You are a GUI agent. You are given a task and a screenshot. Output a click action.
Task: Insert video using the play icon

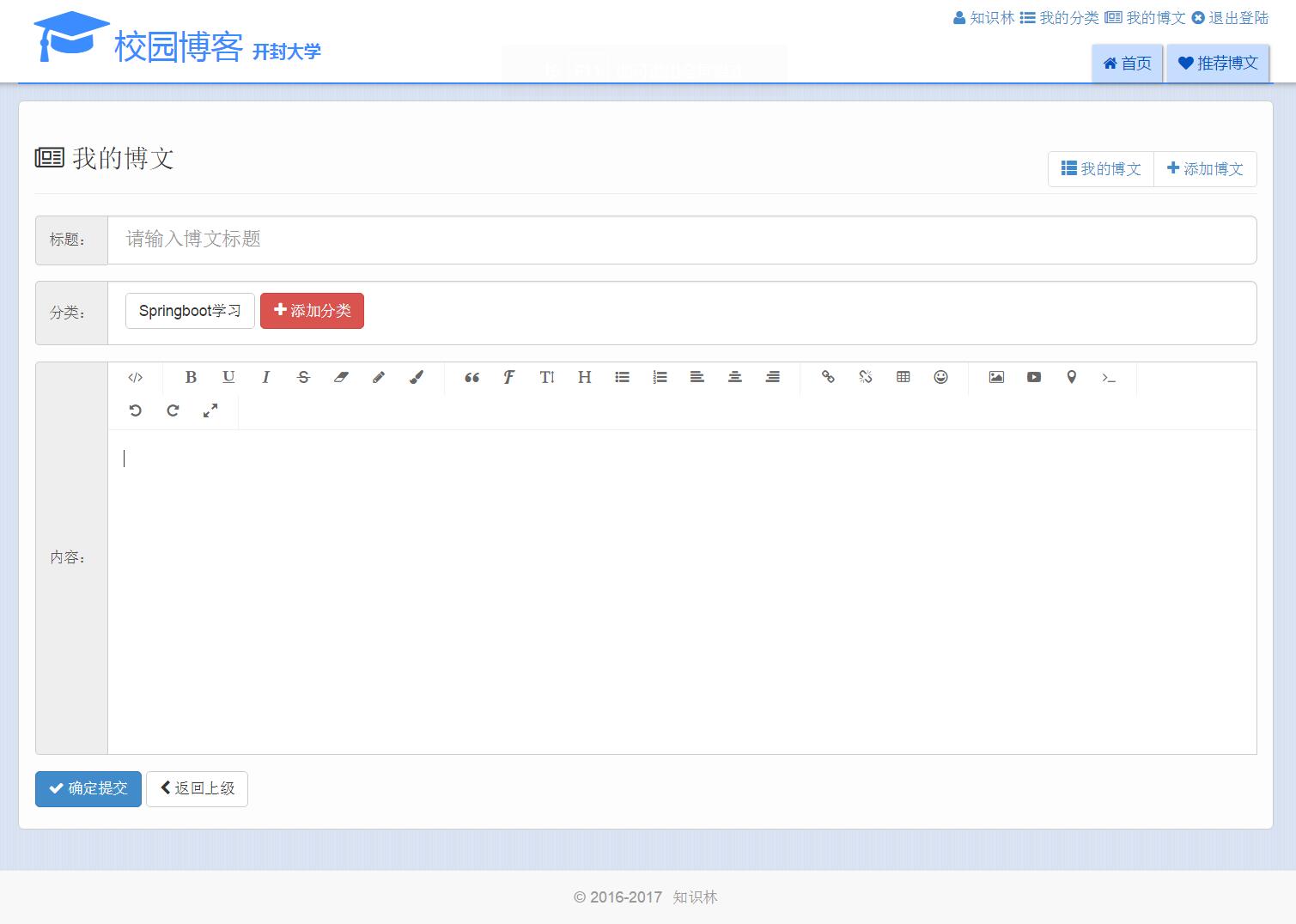click(x=1034, y=377)
